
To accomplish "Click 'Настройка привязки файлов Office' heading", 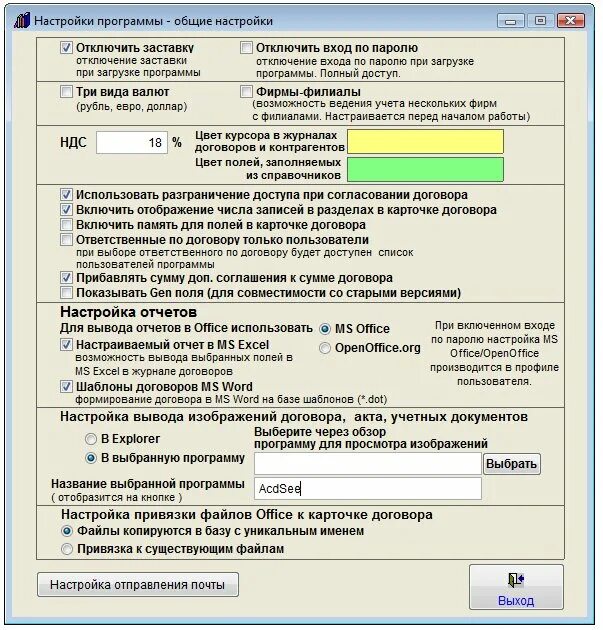I will pos(247,515).
